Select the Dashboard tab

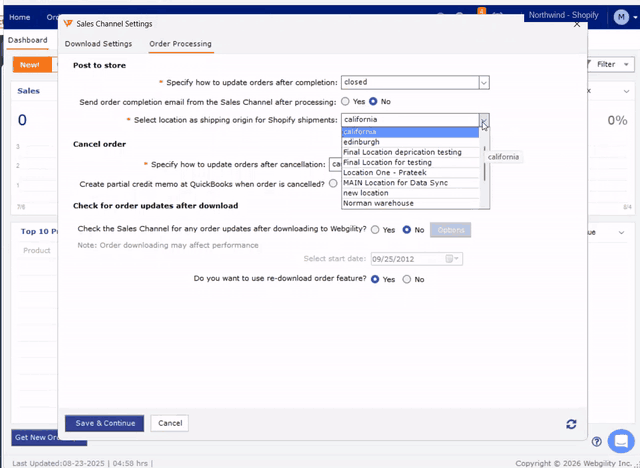pos(28,40)
